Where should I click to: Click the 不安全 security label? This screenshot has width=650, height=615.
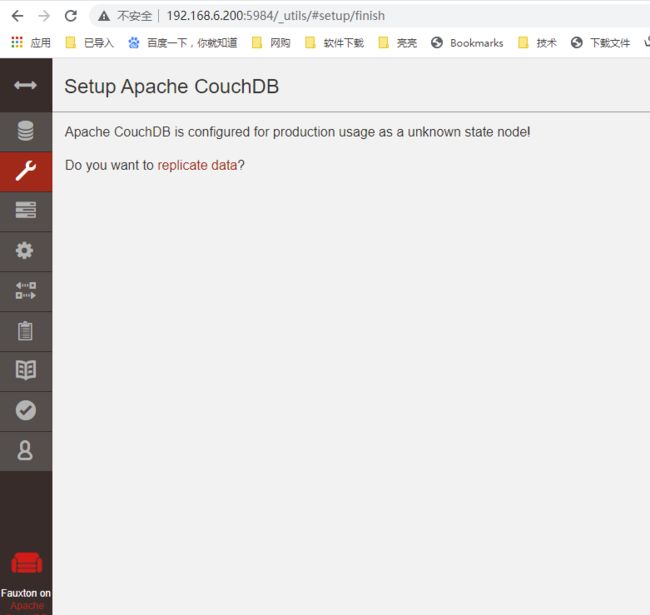[x=134, y=16]
